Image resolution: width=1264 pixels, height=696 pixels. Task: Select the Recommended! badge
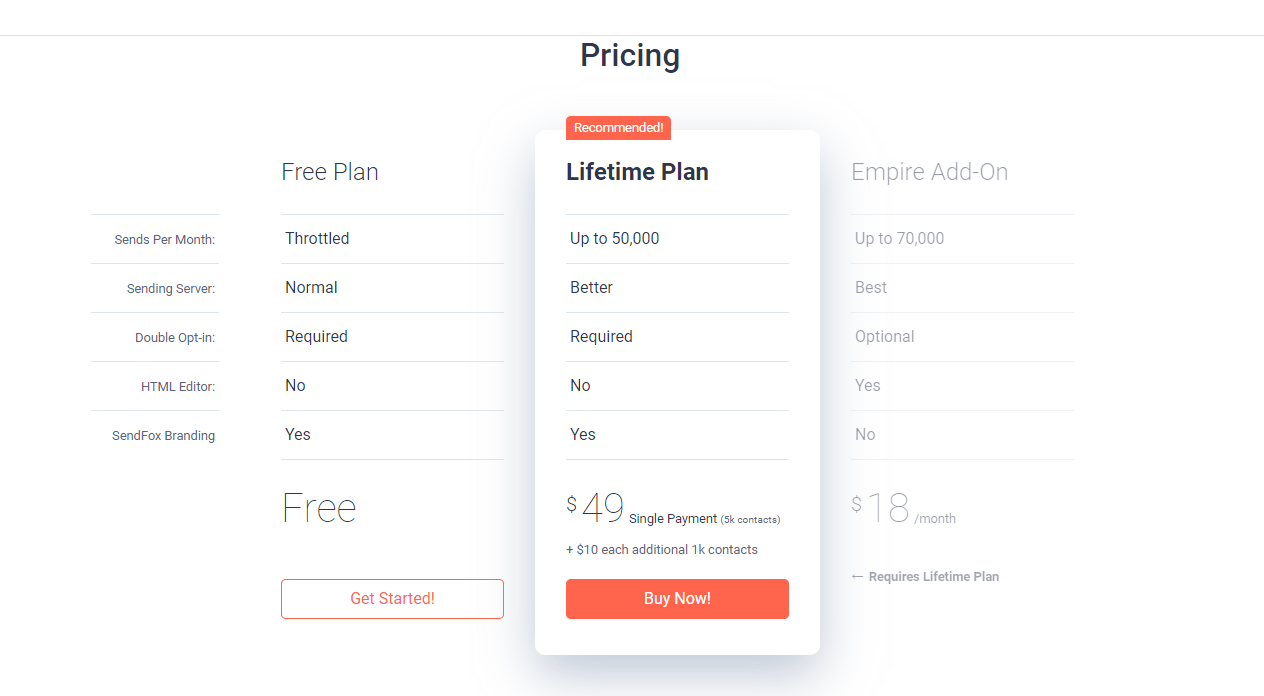pyautogui.click(x=618, y=127)
